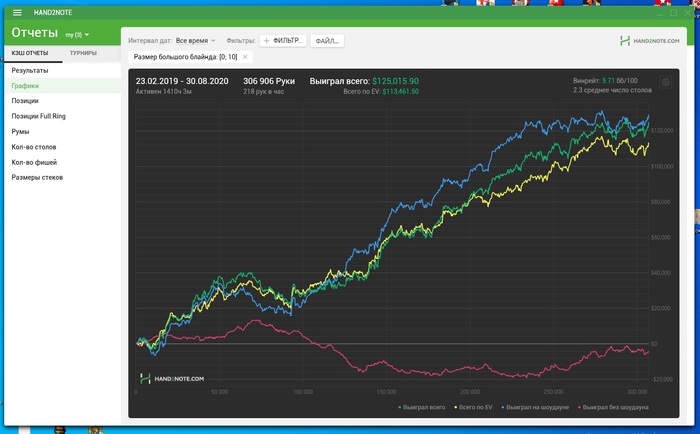Viewport: 700px width, 434px height.
Task: Open the Hand2Note.com logo link
Action: click(x=650, y=41)
